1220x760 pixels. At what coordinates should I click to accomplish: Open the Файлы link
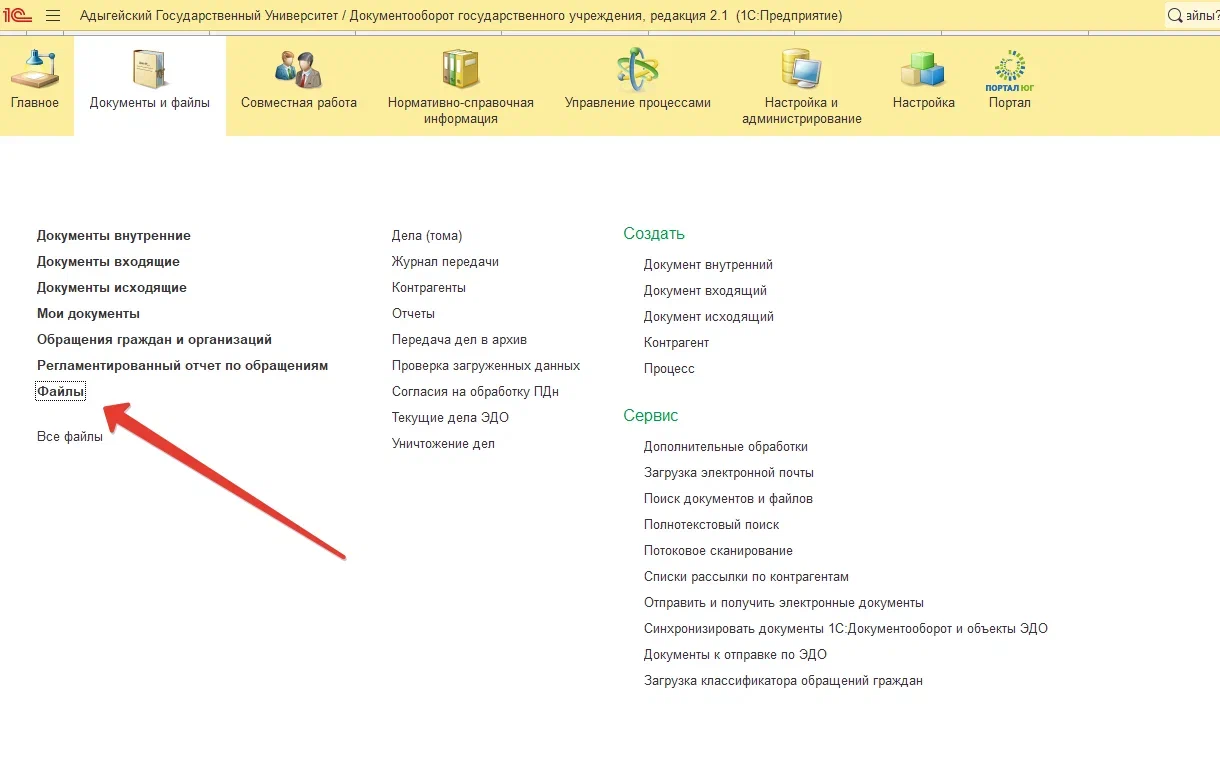coord(61,392)
